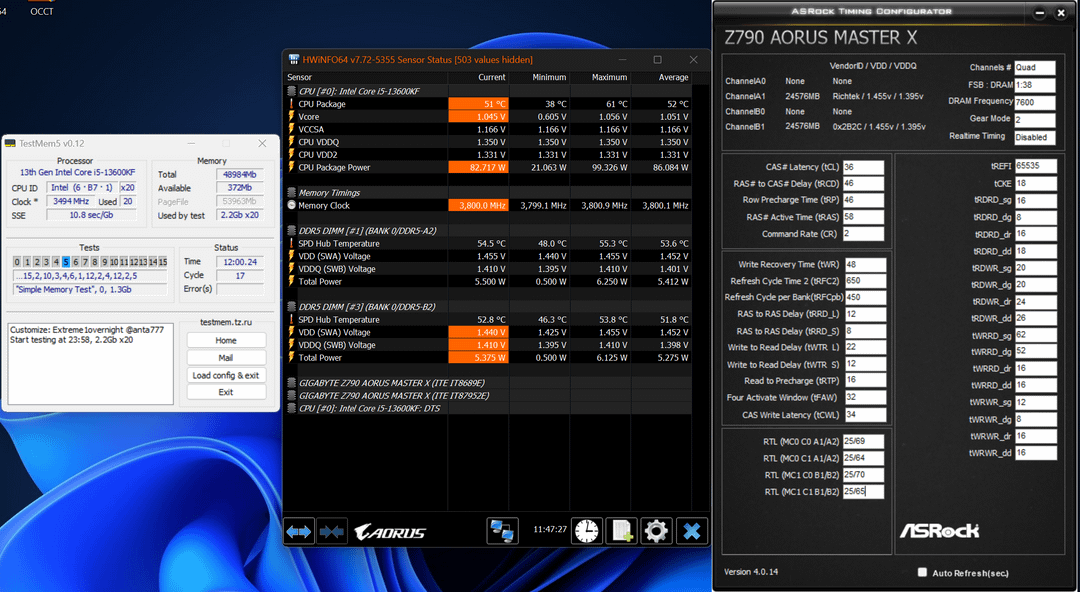Click the VCCSA sensor row
This screenshot has width=1080, height=592.
(x=488, y=130)
